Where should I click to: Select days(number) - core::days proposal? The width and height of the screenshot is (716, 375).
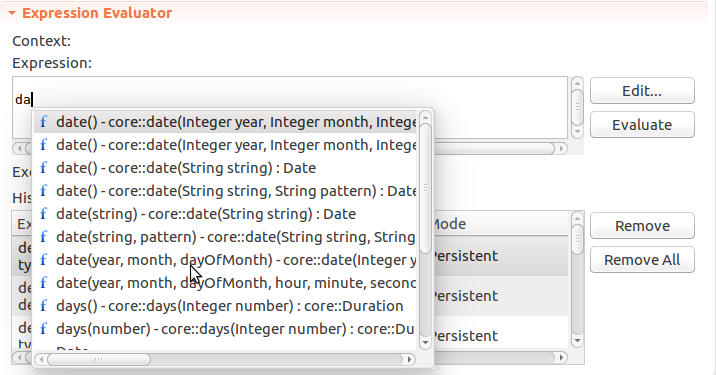click(x=225, y=329)
